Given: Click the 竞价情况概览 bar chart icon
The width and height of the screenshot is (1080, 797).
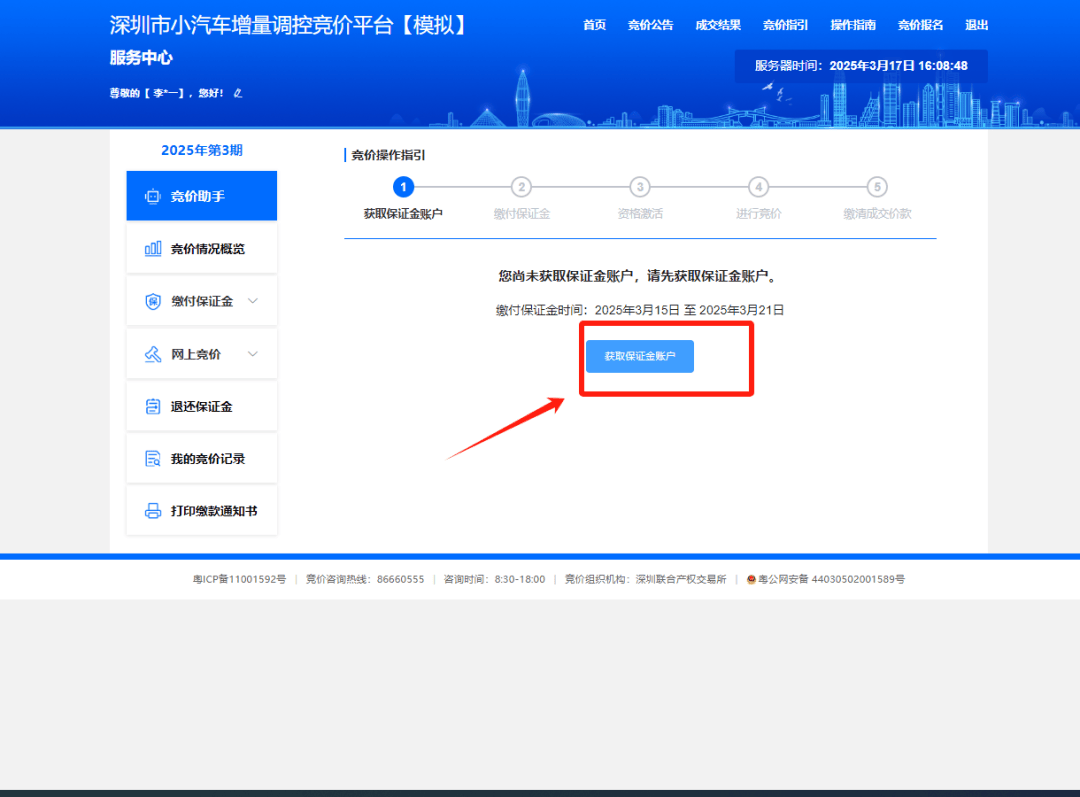Looking at the screenshot, I should pyautogui.click(x=153, y=249).
